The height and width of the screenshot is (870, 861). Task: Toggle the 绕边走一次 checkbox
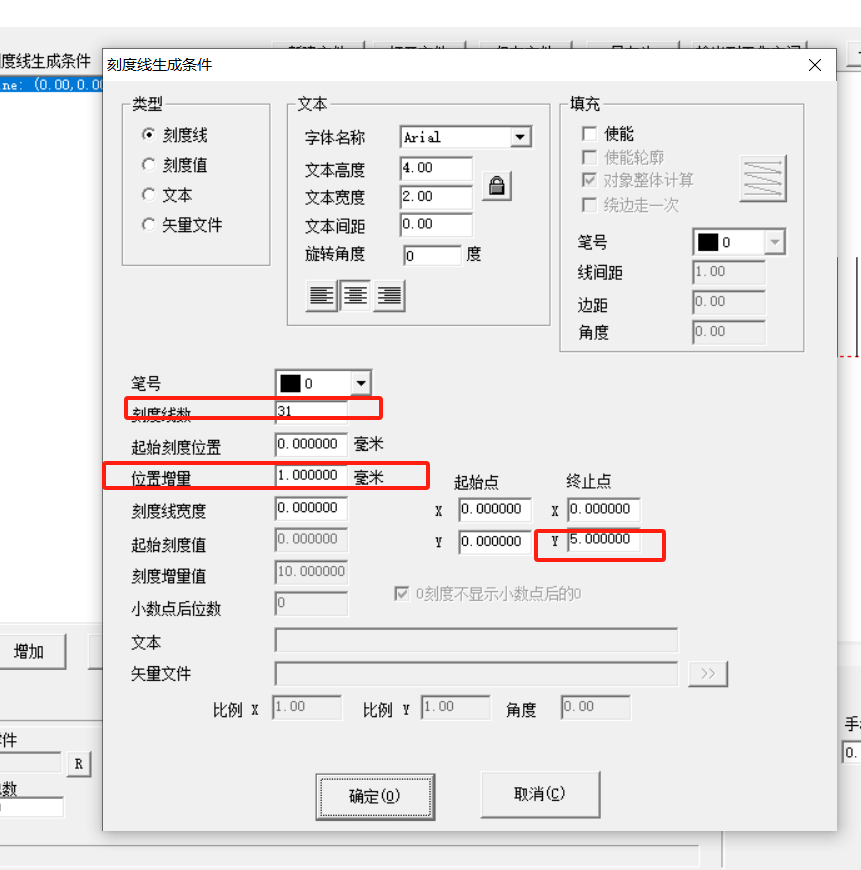click(x=589, y=205)
